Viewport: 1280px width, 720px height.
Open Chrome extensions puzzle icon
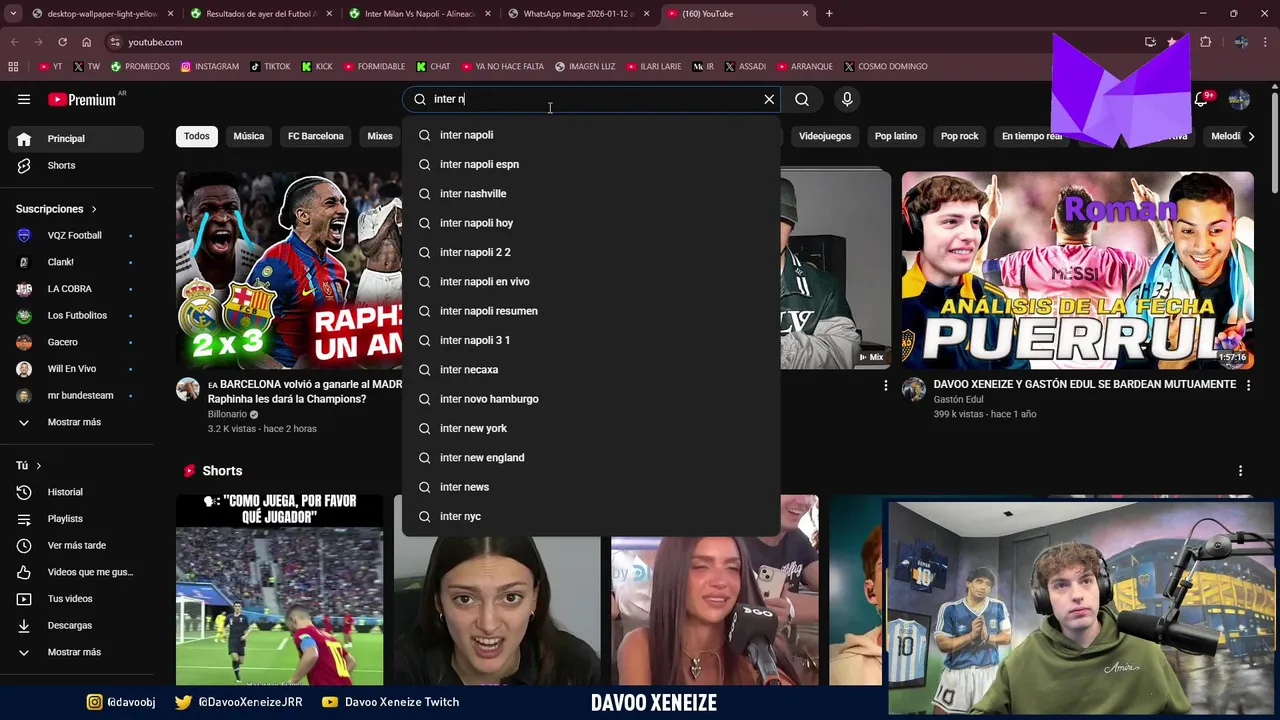pos(1205,42)
